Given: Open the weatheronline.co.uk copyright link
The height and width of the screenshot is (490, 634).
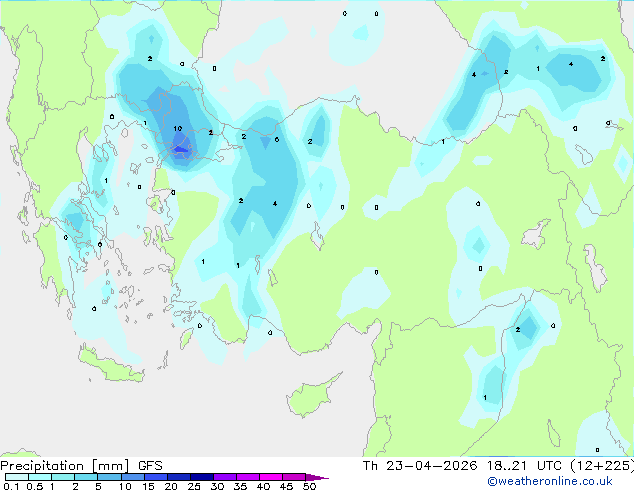Looking at the screenshot, I should tap(550, 481).
